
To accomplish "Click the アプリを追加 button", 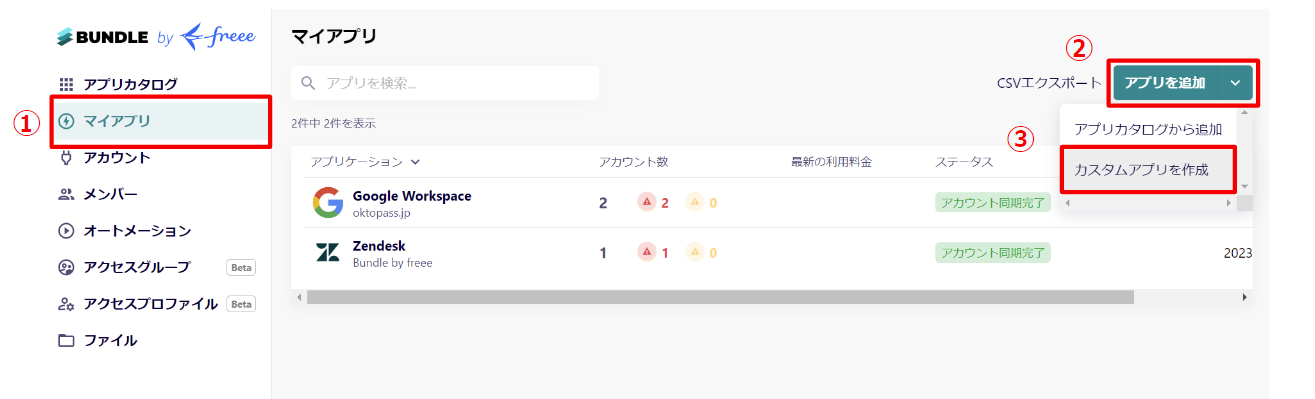I will pos(1165,83).
